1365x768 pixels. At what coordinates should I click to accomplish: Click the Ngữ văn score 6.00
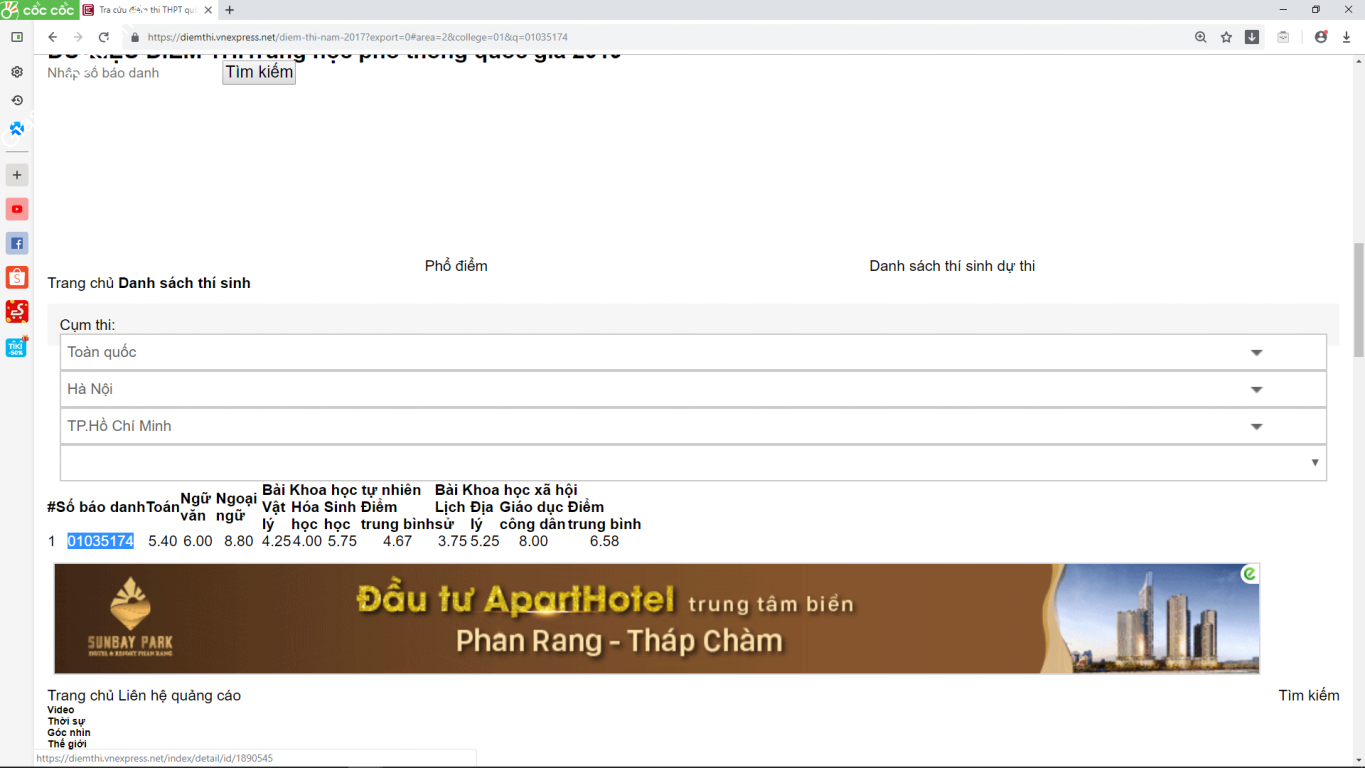tap(198, 541)
